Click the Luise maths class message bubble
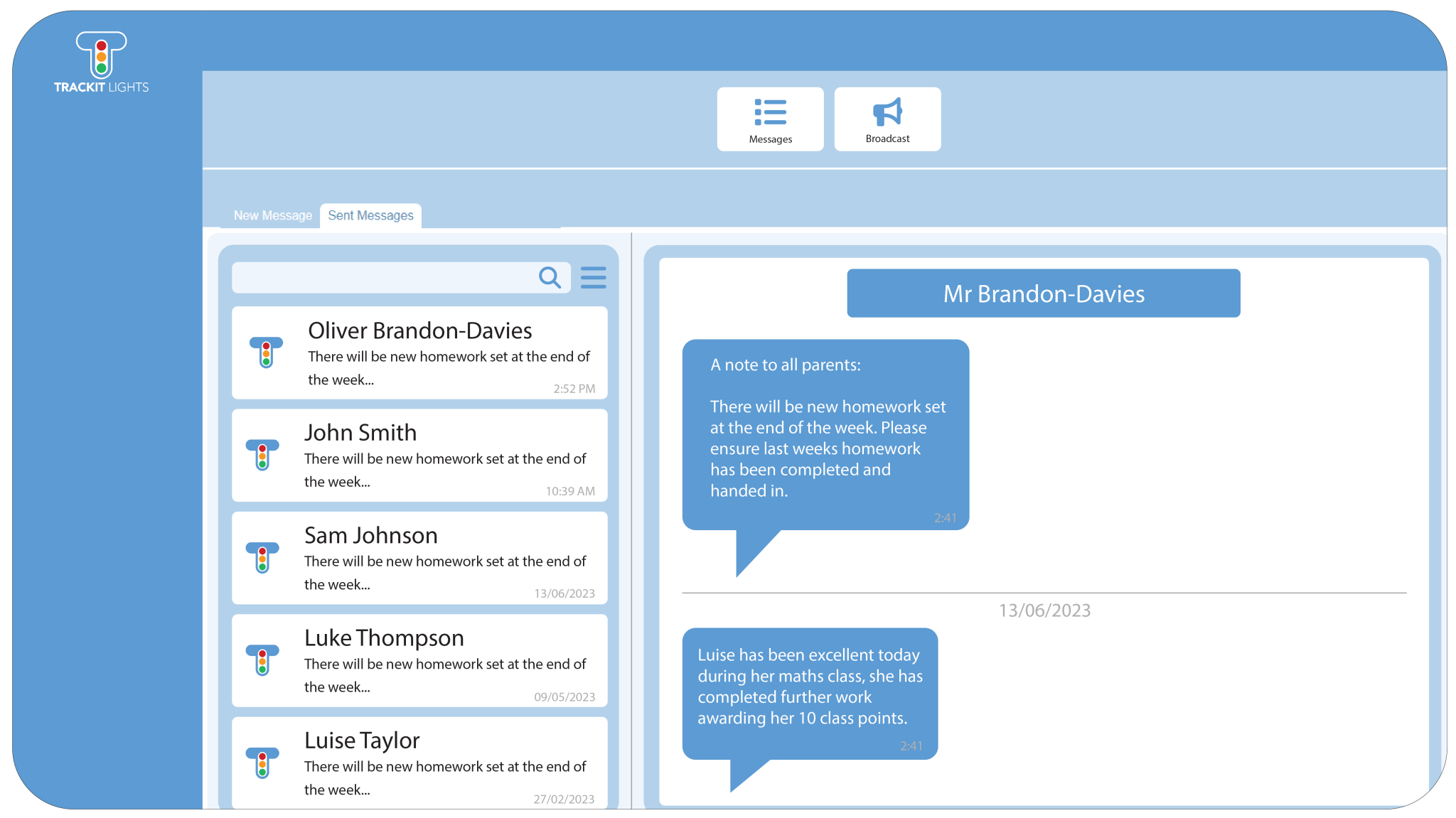The height and width of the screenshot is (818, 1456). click(x=810, y=693)
